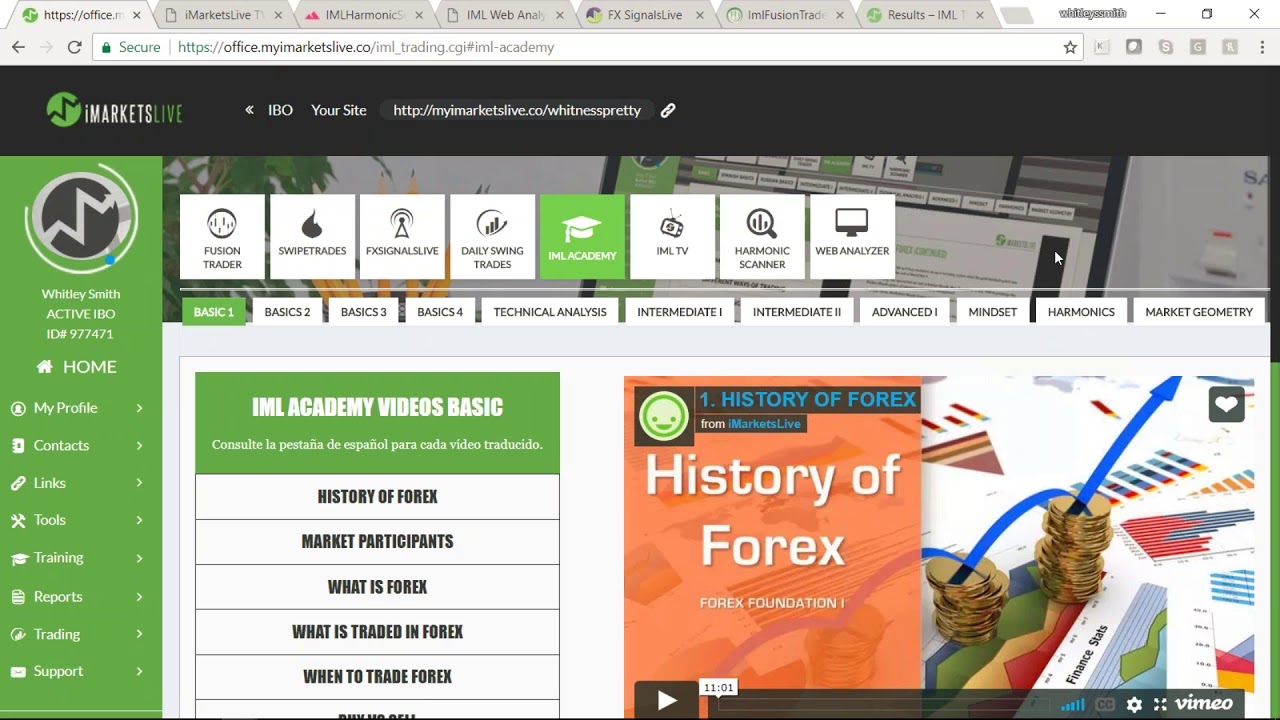The image size is (1280, 720).
Task: Click the browser address bar URL
Action: tap(365, 47)
